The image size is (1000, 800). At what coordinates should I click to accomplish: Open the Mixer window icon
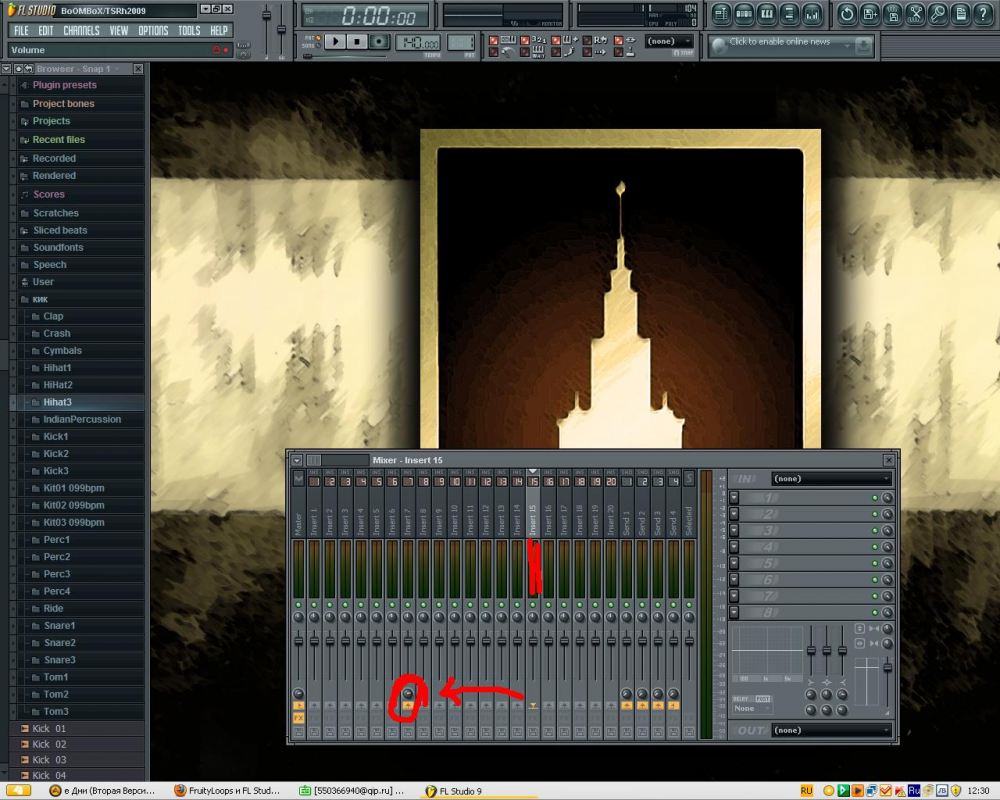pyautogui.click(x=812, y=14)
